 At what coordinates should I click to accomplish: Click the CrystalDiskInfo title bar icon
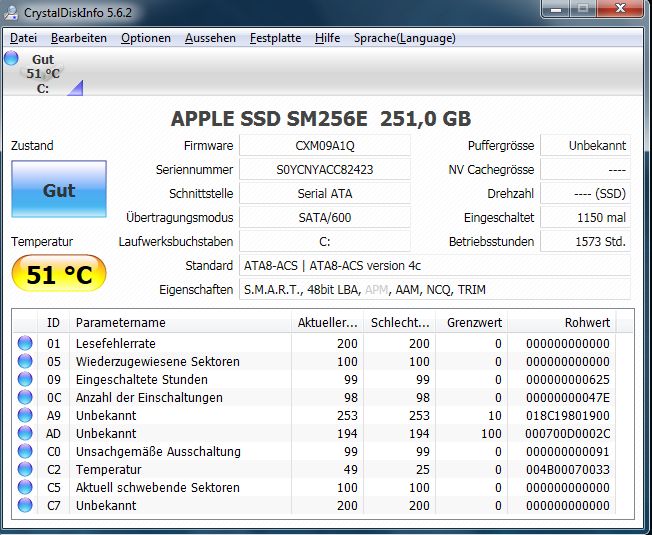(11, 12)
